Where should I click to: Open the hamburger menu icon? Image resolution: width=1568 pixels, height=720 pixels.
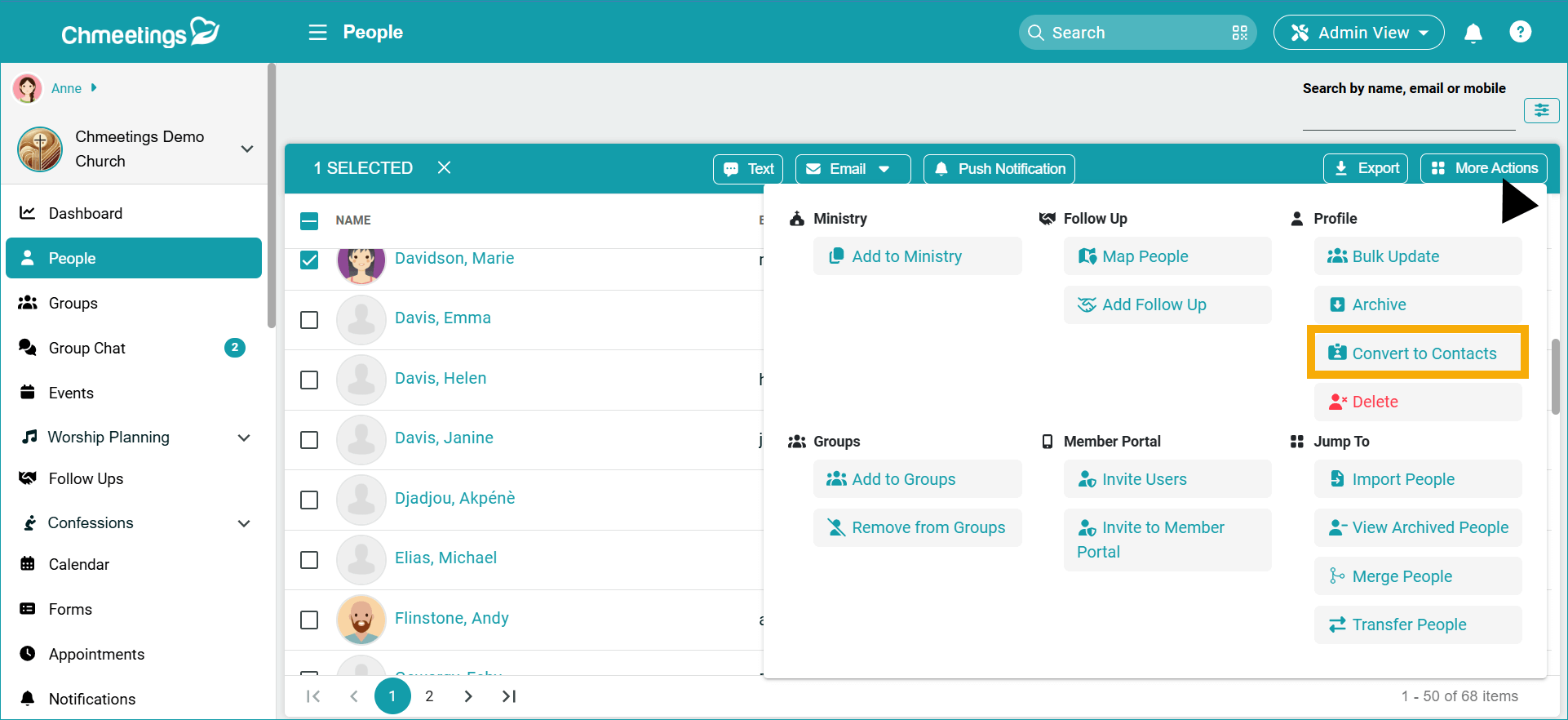point(317,32)
